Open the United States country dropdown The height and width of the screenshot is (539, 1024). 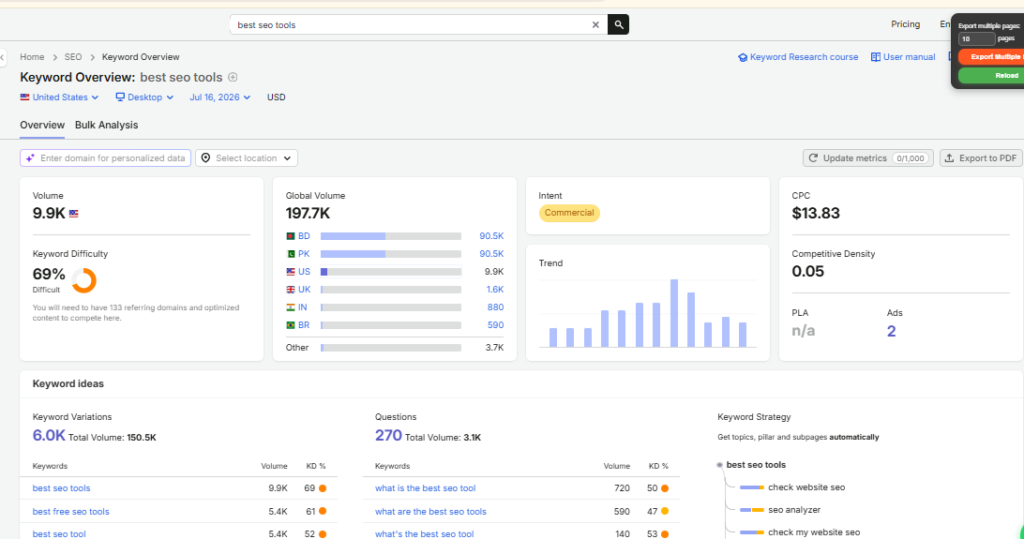click(59, 97)
